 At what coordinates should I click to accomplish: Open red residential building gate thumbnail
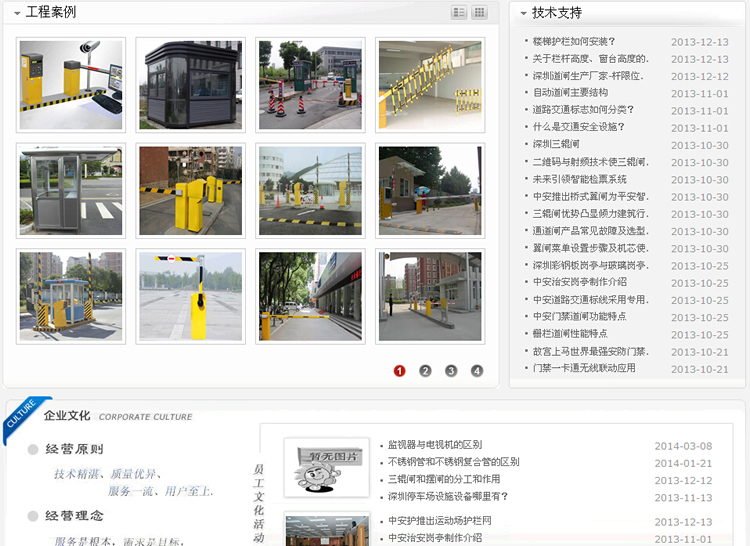pyautogui.click(x=430, y=296)
